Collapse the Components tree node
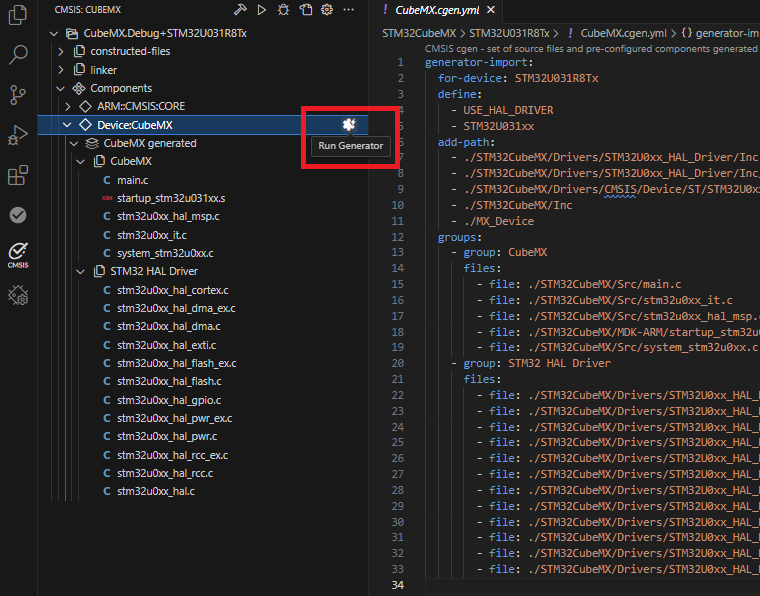Image resolution: width=760 pixels, height=596 pixels. 62,88
